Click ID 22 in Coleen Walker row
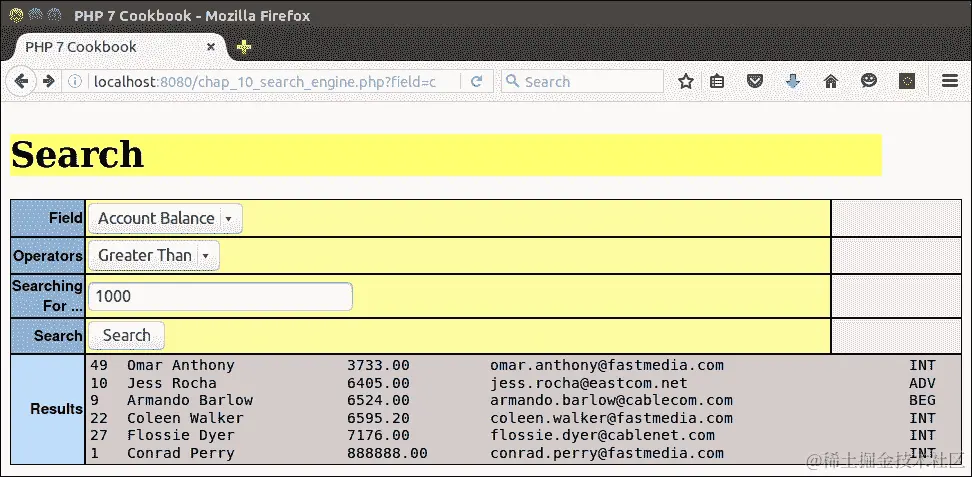Screen dimensions: 972x477 (x=99, y=418)
